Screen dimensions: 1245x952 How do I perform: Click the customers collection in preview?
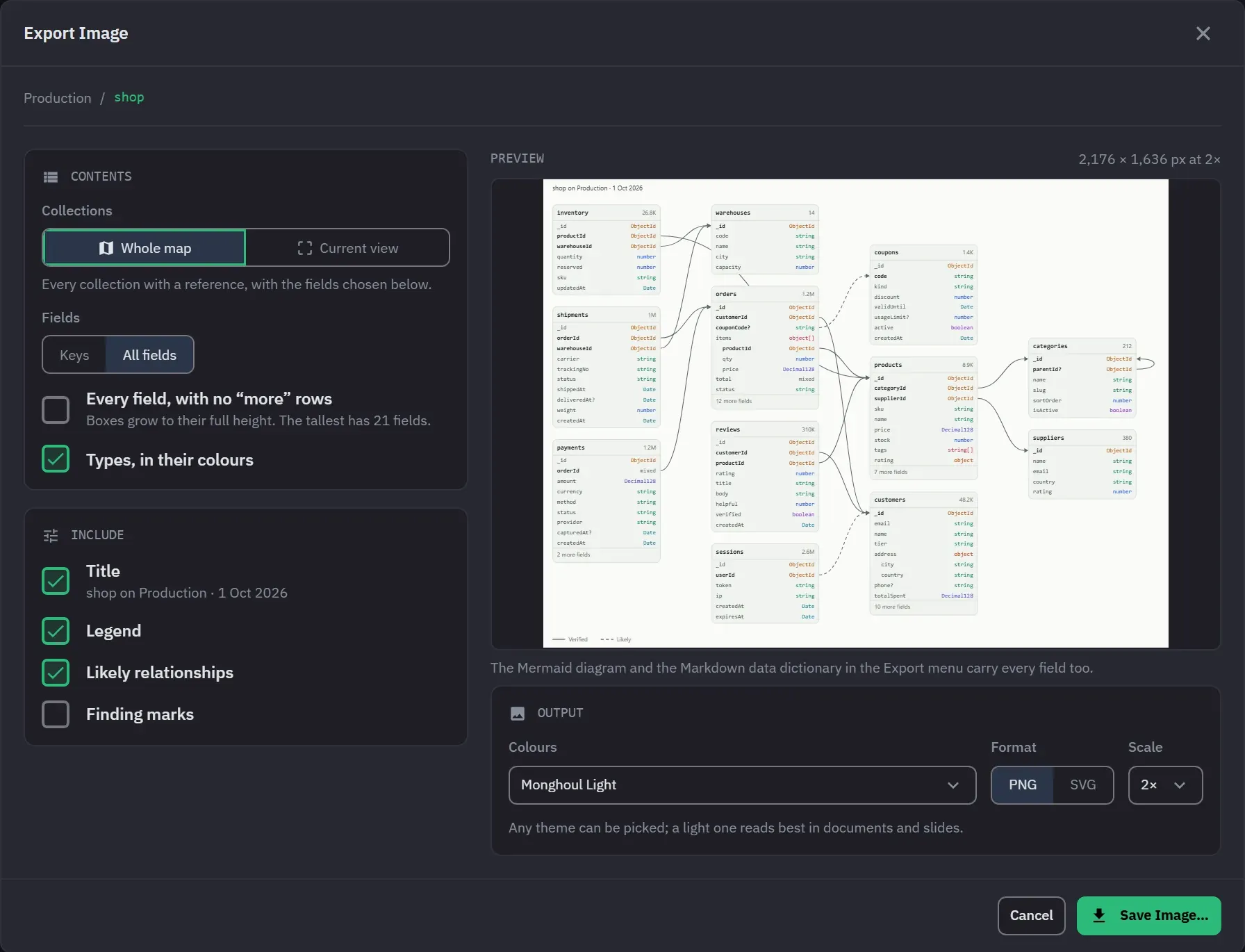coord(924,554)
